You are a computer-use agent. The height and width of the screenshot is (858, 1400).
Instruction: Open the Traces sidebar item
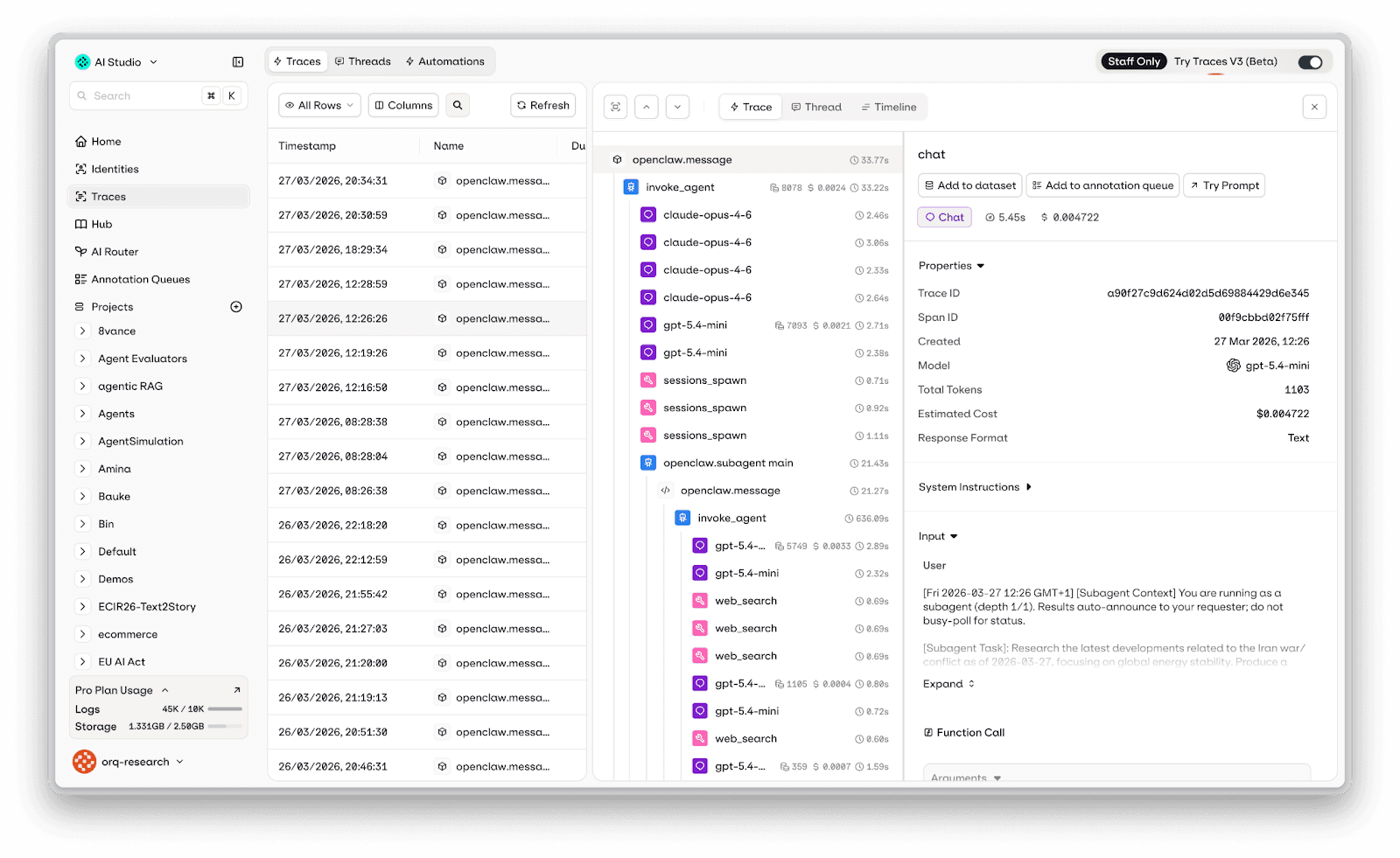pos(158,197)
